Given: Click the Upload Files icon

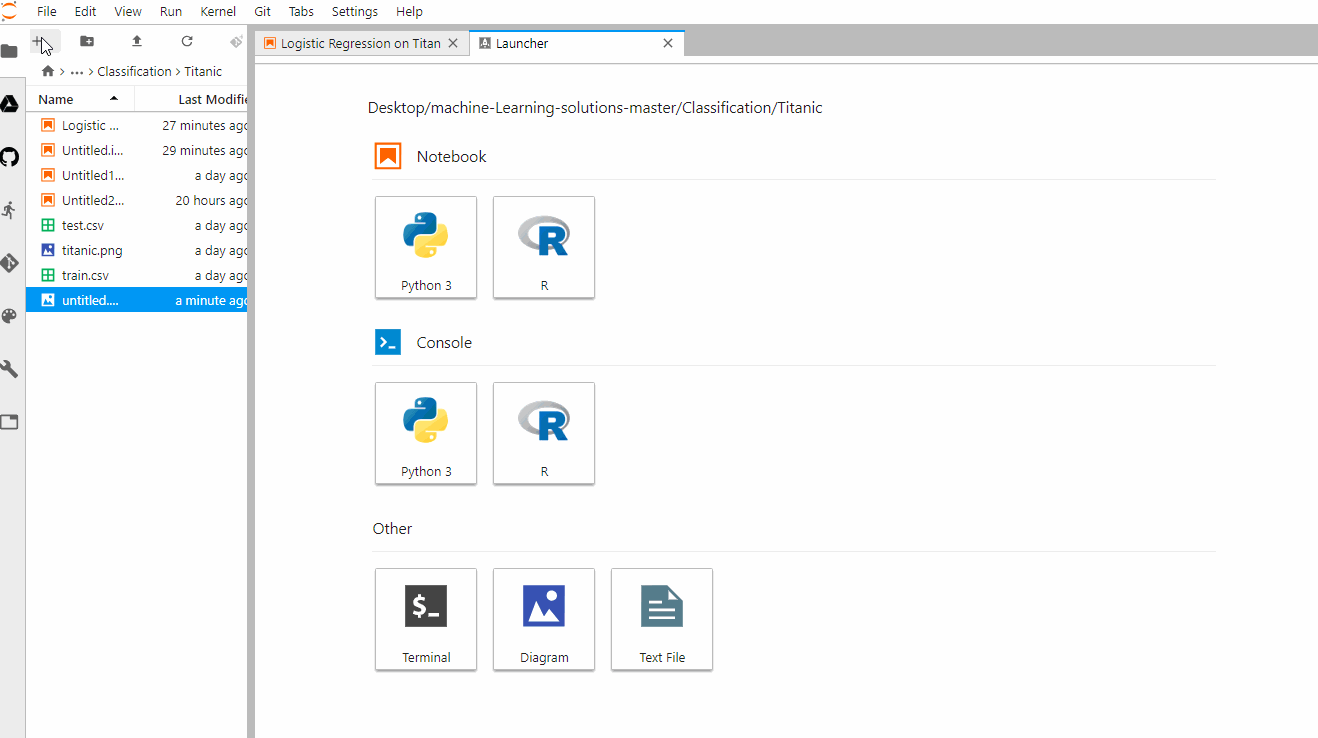Looking at the screenshot, I should (137, 41).
